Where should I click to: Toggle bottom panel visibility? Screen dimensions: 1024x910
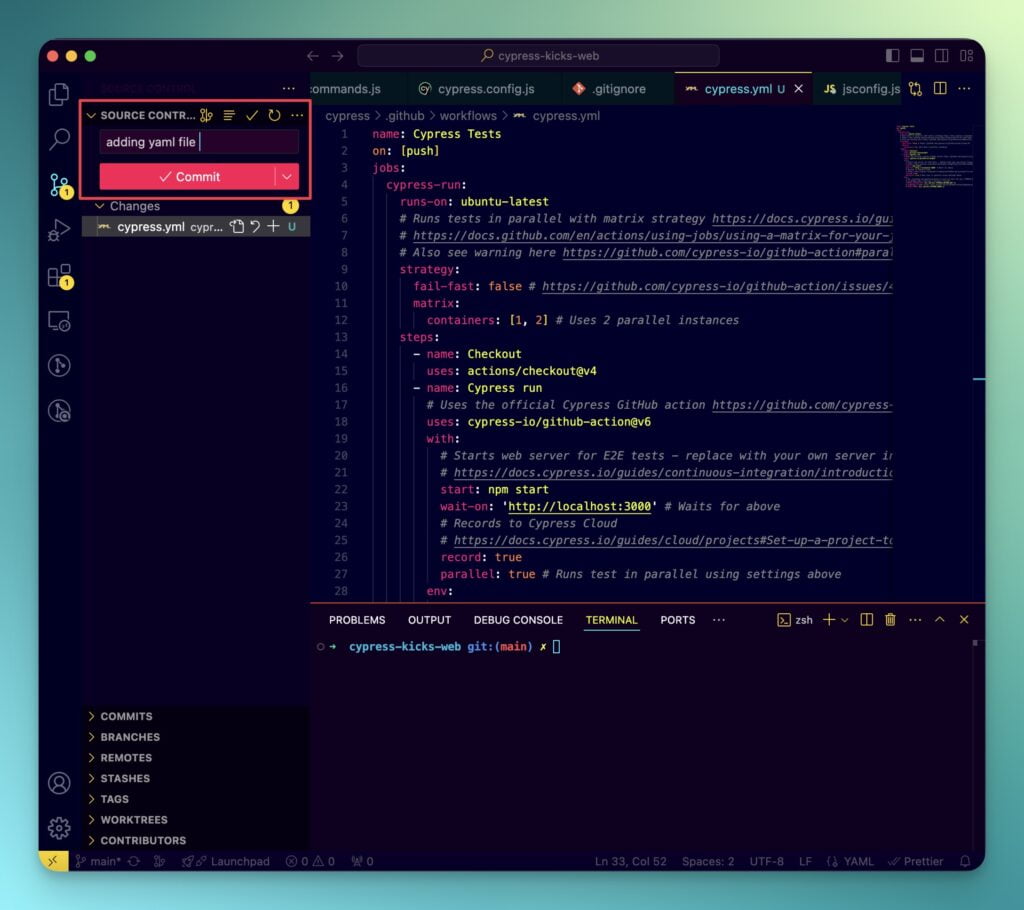click(917, 56)
